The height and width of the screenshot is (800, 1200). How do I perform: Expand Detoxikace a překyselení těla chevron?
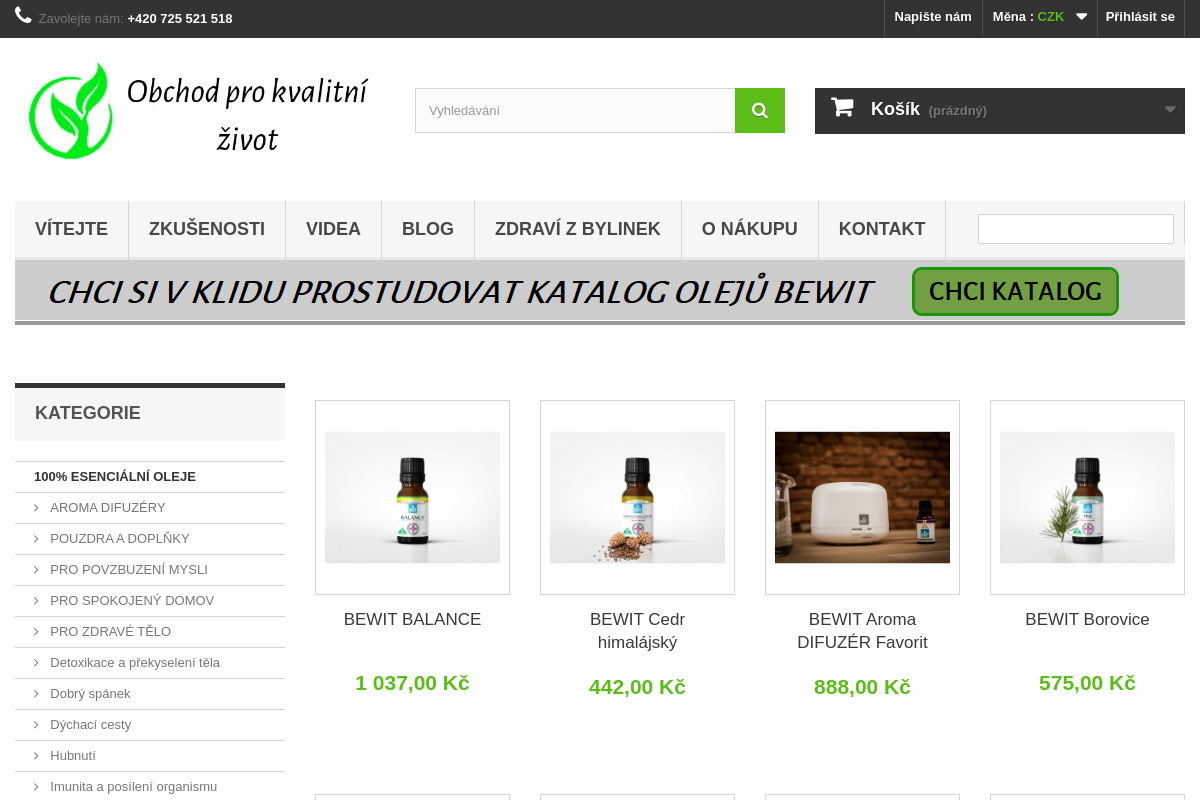pos(36,663)
